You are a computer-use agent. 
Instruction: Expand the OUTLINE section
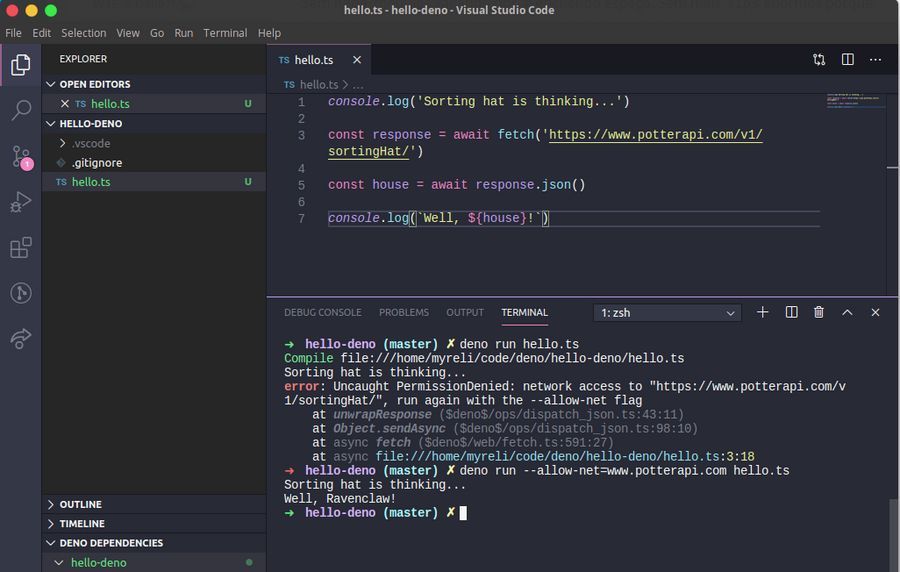80,504
